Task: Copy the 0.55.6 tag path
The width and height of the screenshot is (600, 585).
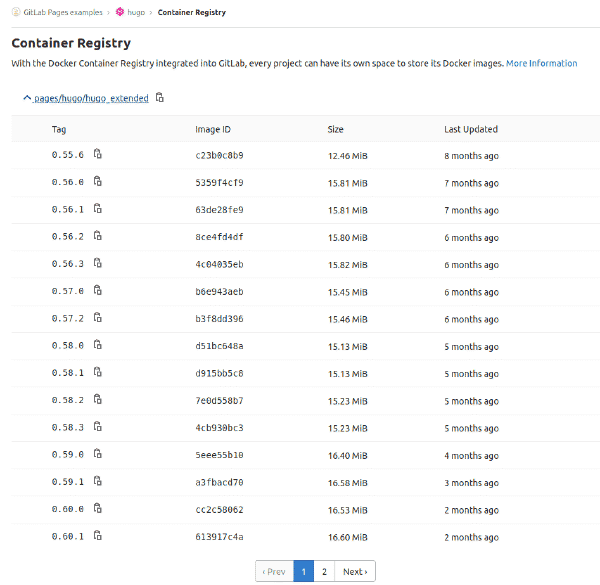Action: coord(98,154)
